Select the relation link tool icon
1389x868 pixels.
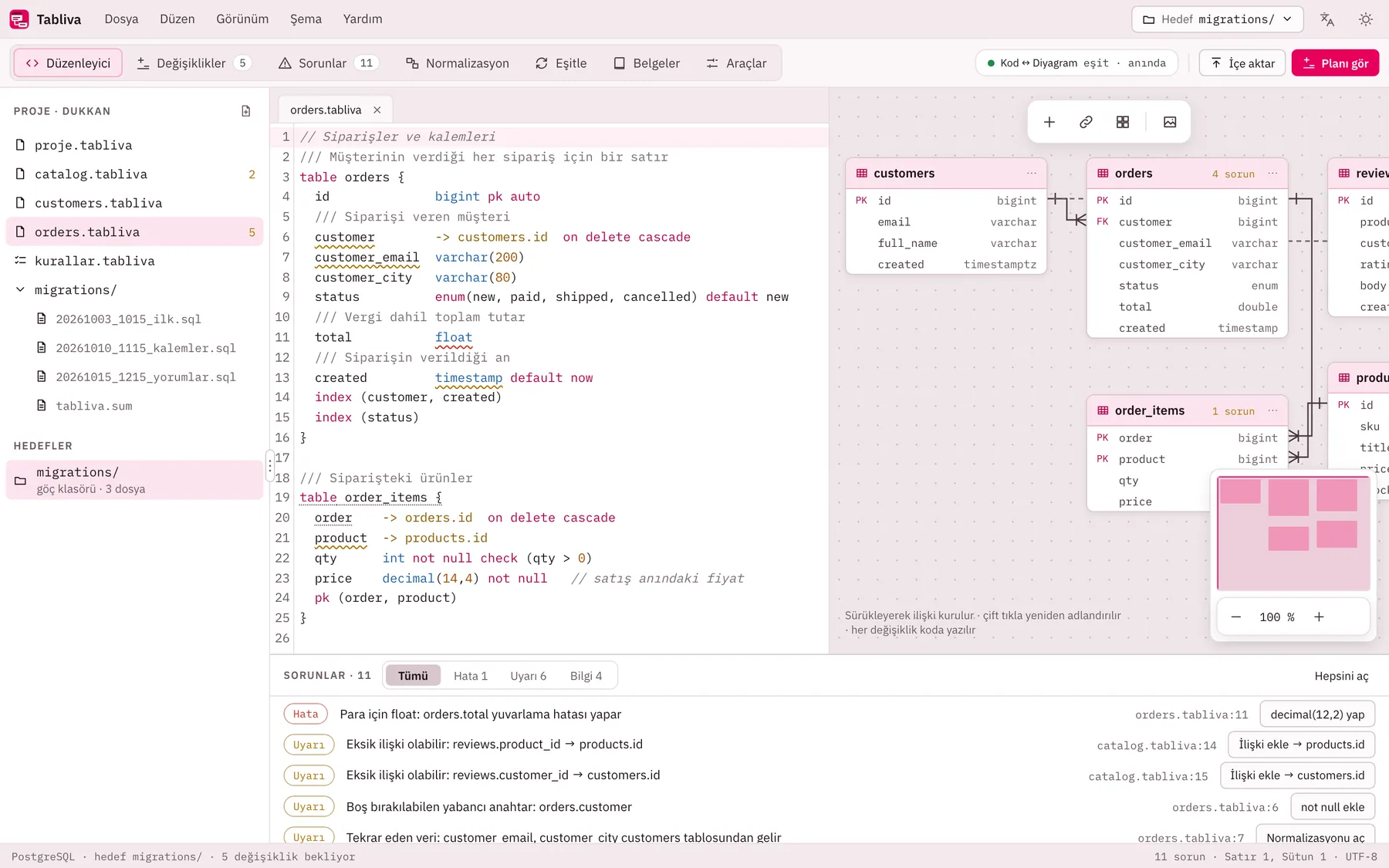point(1086,122)
